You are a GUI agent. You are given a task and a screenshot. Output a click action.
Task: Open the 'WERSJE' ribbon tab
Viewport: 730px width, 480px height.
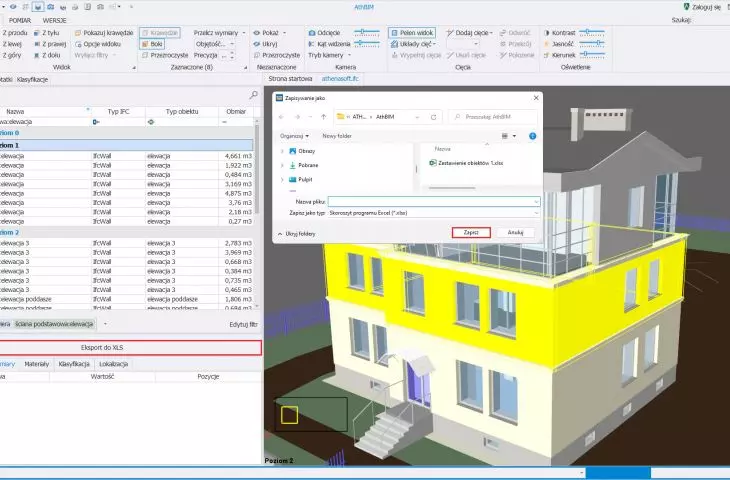tap(54, 20)
